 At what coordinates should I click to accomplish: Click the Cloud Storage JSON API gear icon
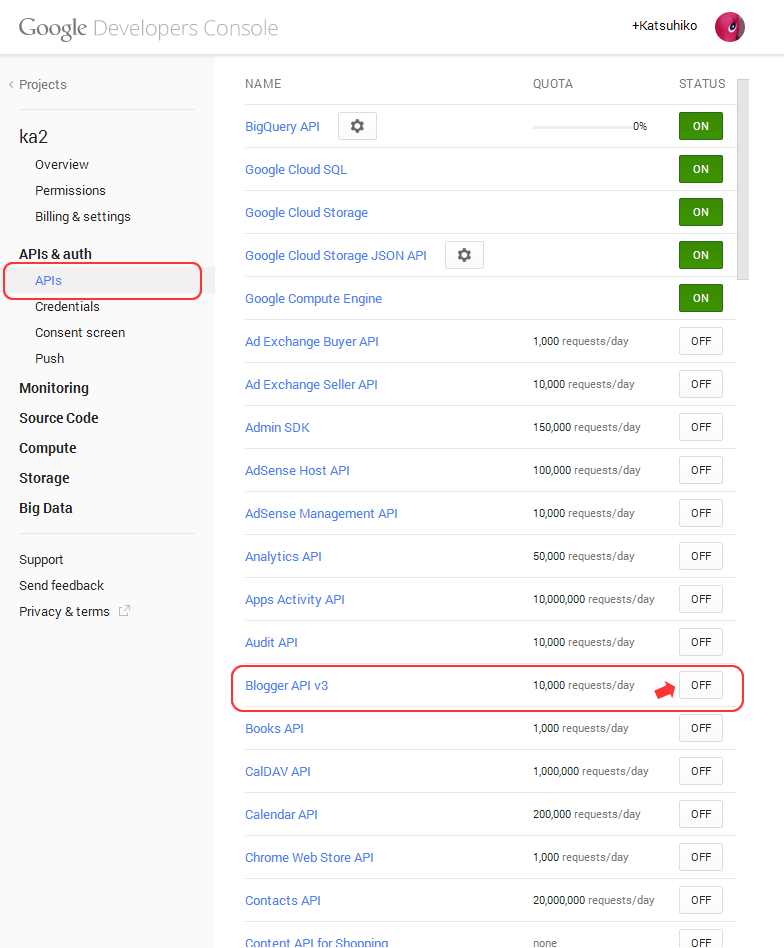pyautogui.click(x=464, y=255)
